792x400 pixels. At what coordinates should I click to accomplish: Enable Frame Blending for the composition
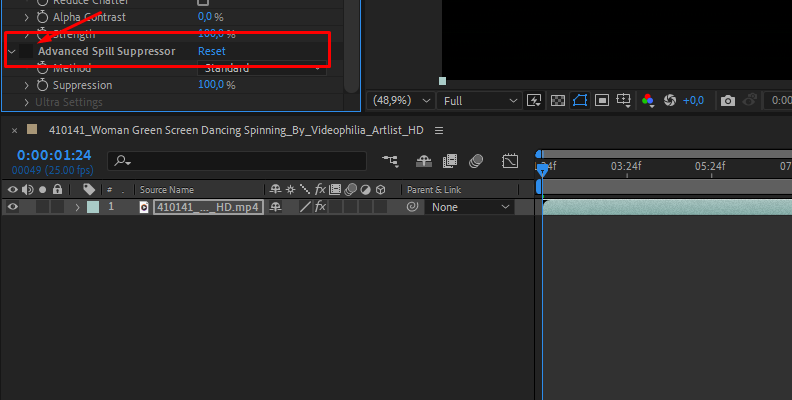(x=450, y=161)
